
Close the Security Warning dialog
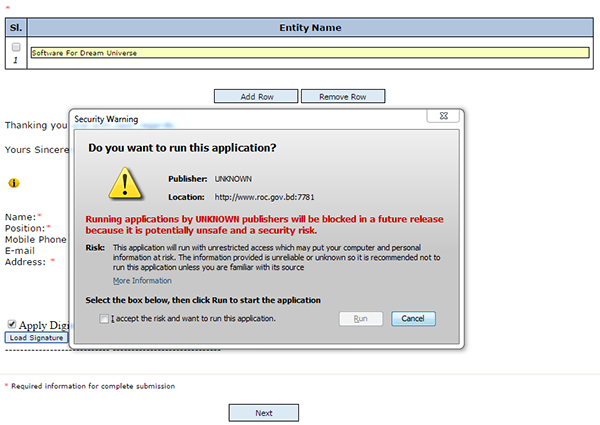coord(442,117)
